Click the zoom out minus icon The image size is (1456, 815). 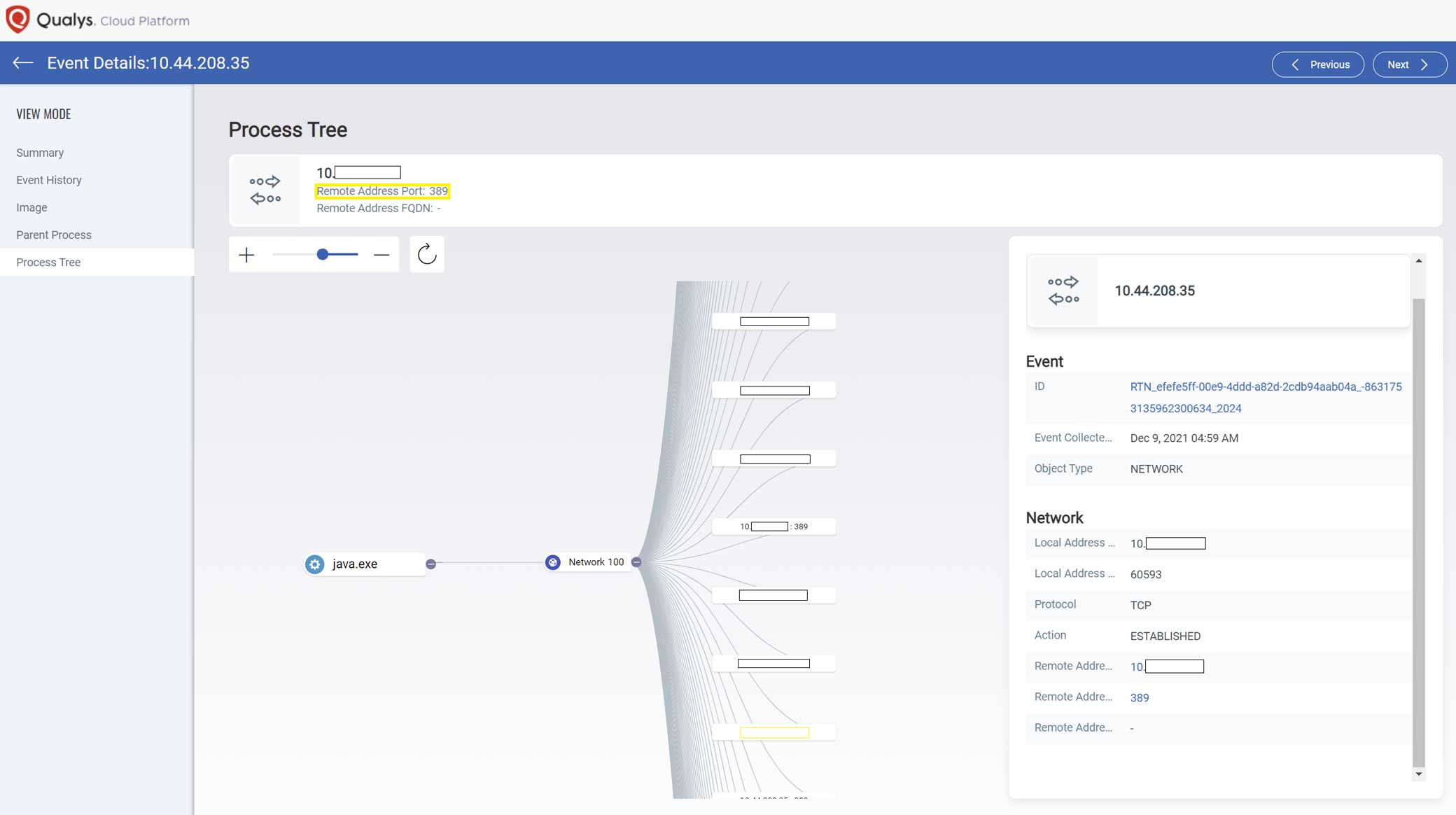click(x=381, y=255)
